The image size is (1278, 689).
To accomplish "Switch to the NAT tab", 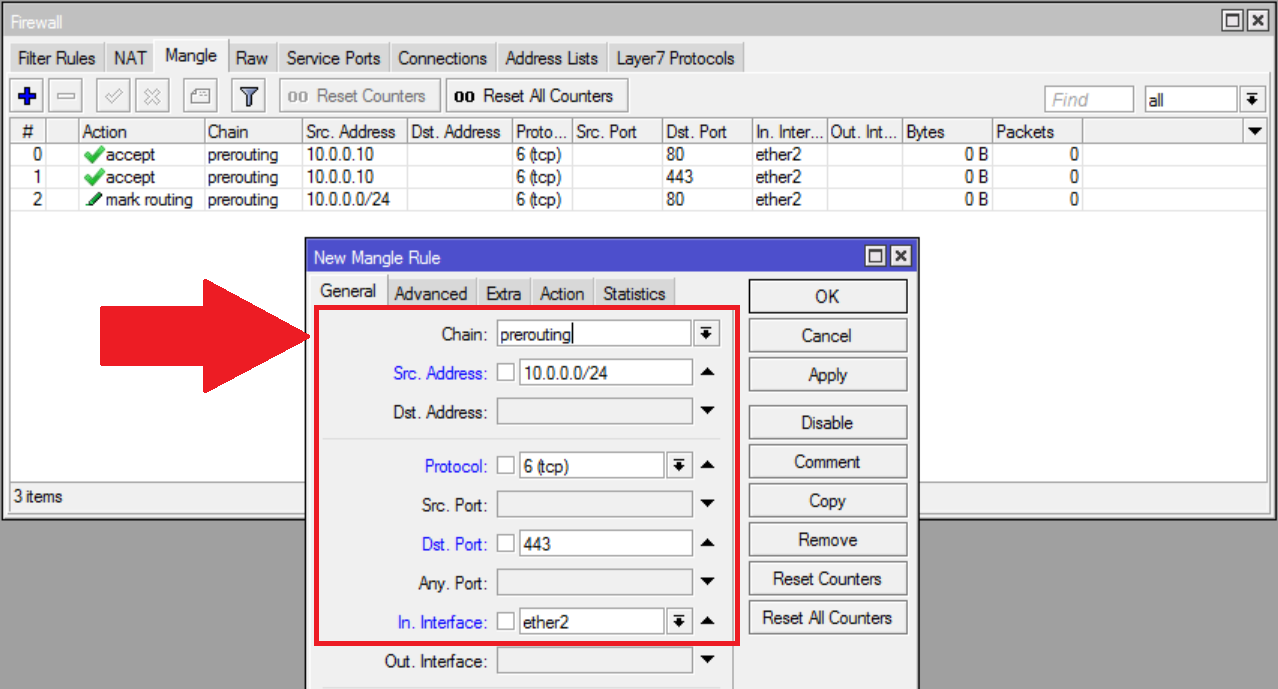I will pos(130,58).
